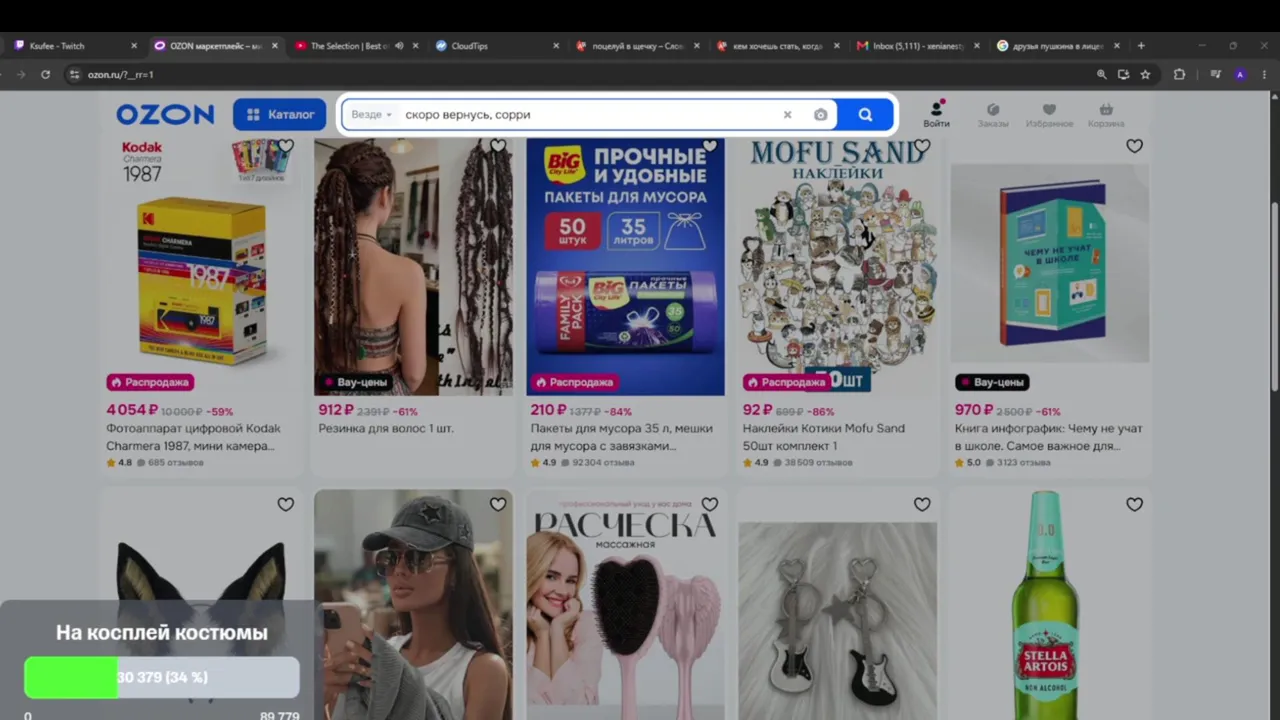The height and width of the screenshot is (720, 1280).
Task: Click the 210 ₽ price
Action: [x=548, y=410]
